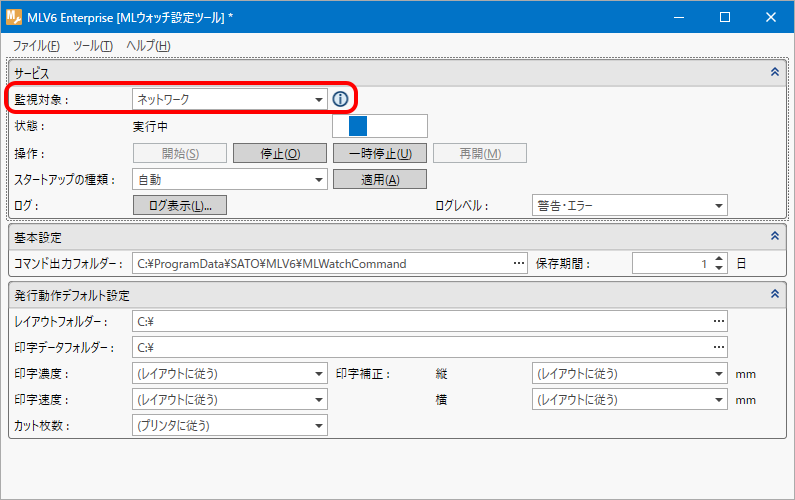Open the 印字濃度 dropdown
This screenshot has width=795, height=500.
[x=230, y=374]
